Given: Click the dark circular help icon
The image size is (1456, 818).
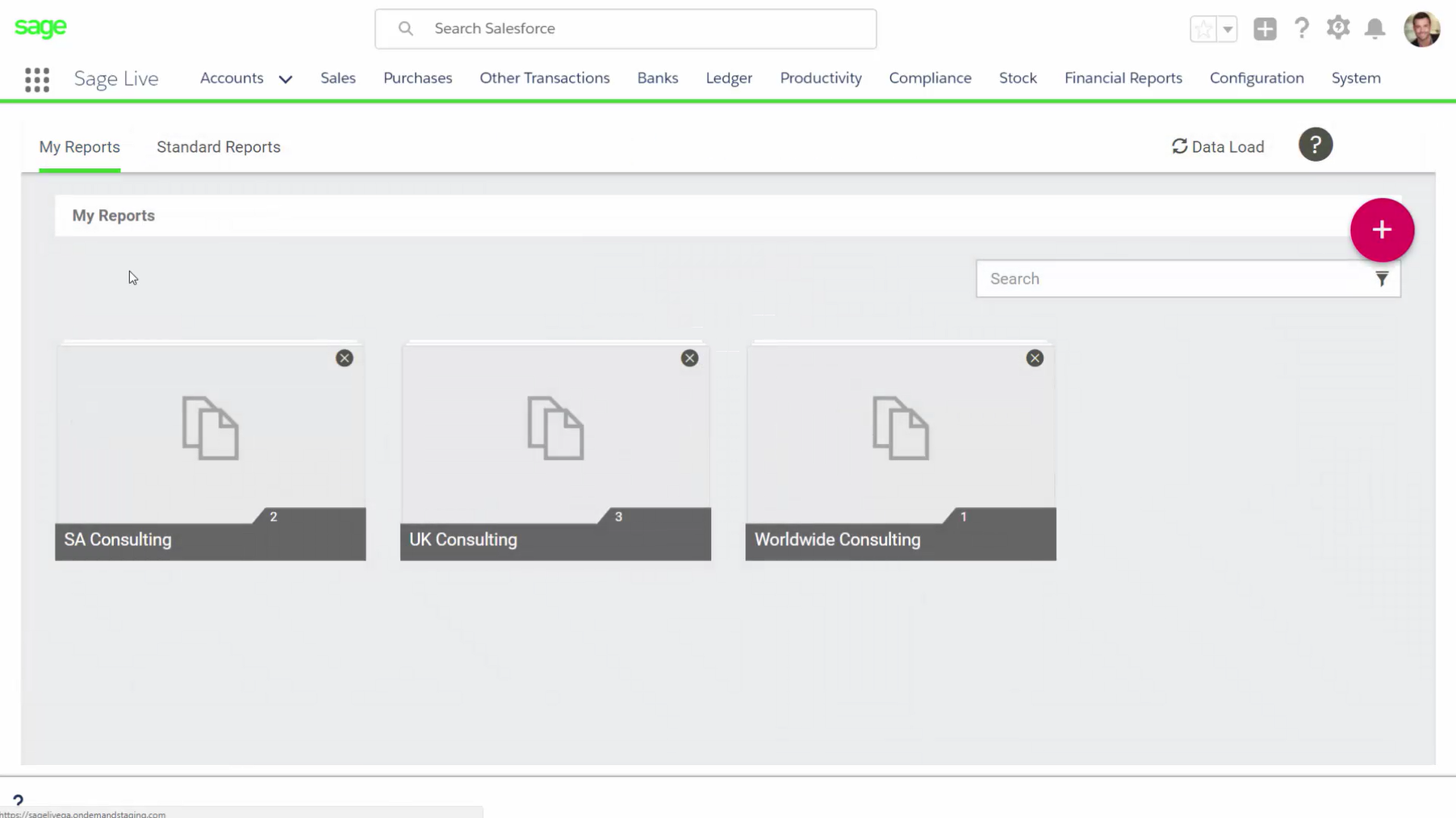Looking at the screenshot, I should tap(1316, 145).
